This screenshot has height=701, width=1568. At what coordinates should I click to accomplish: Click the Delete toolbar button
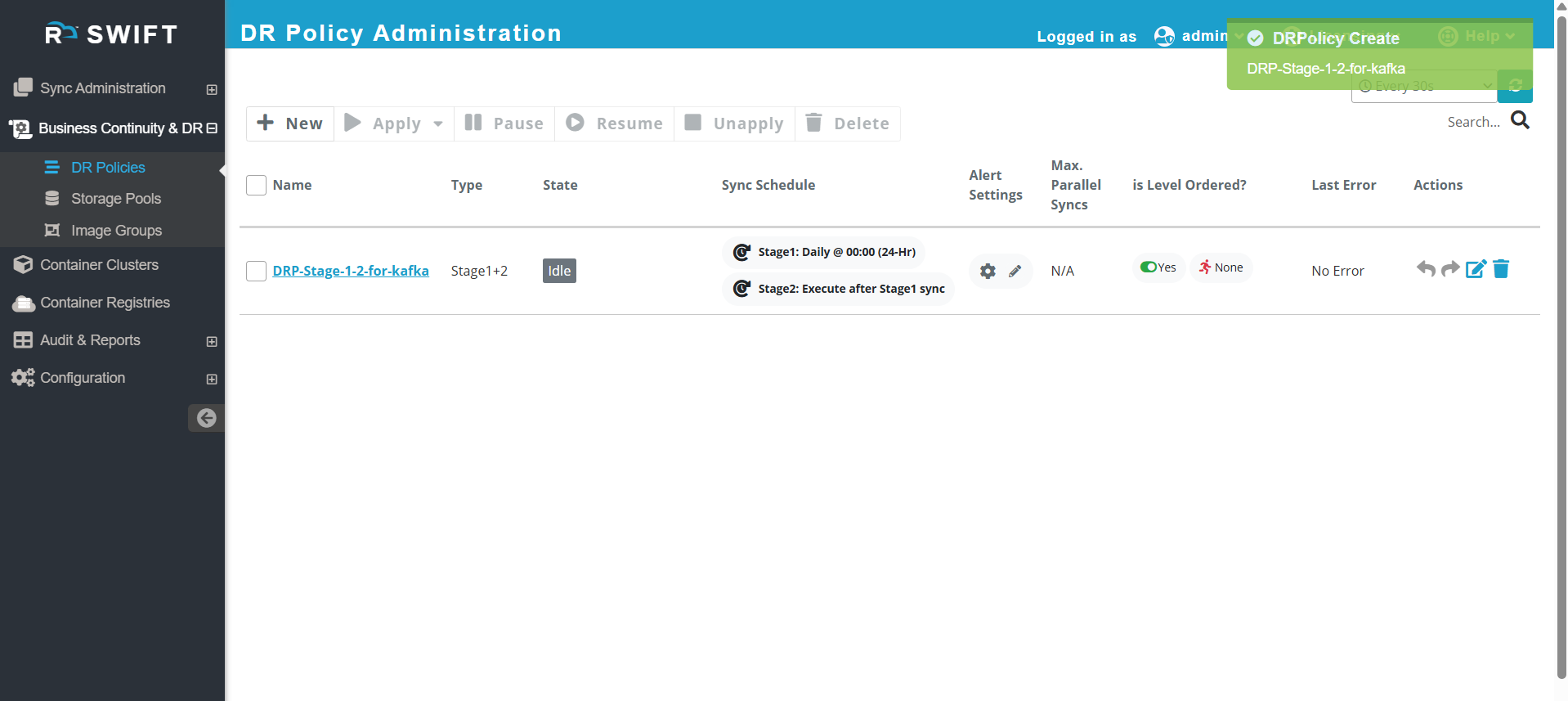(848, 124)
